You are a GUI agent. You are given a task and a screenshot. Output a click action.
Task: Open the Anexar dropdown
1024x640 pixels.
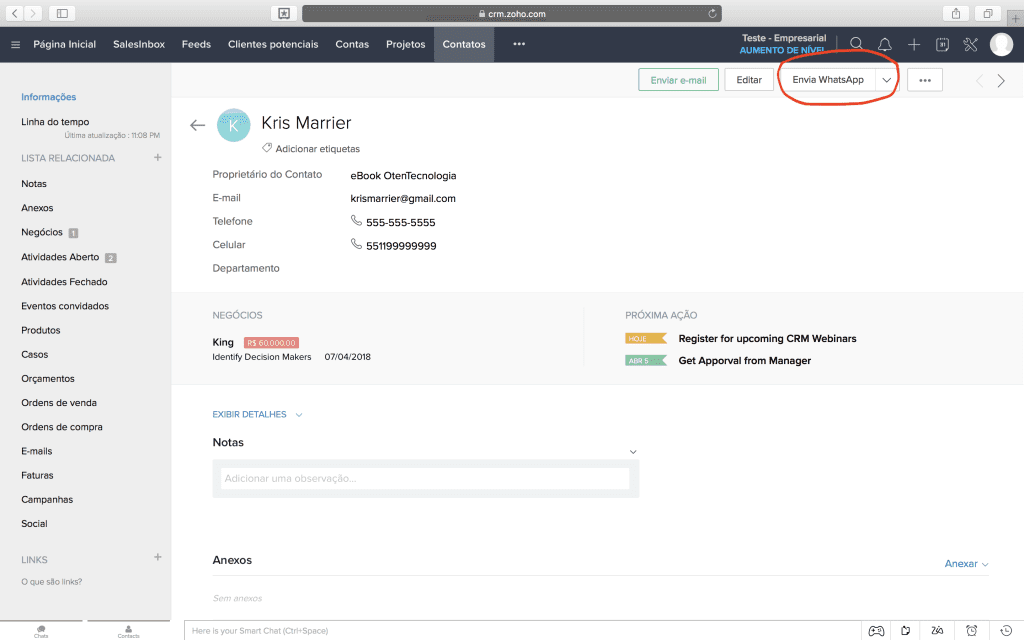pos(966,564)
